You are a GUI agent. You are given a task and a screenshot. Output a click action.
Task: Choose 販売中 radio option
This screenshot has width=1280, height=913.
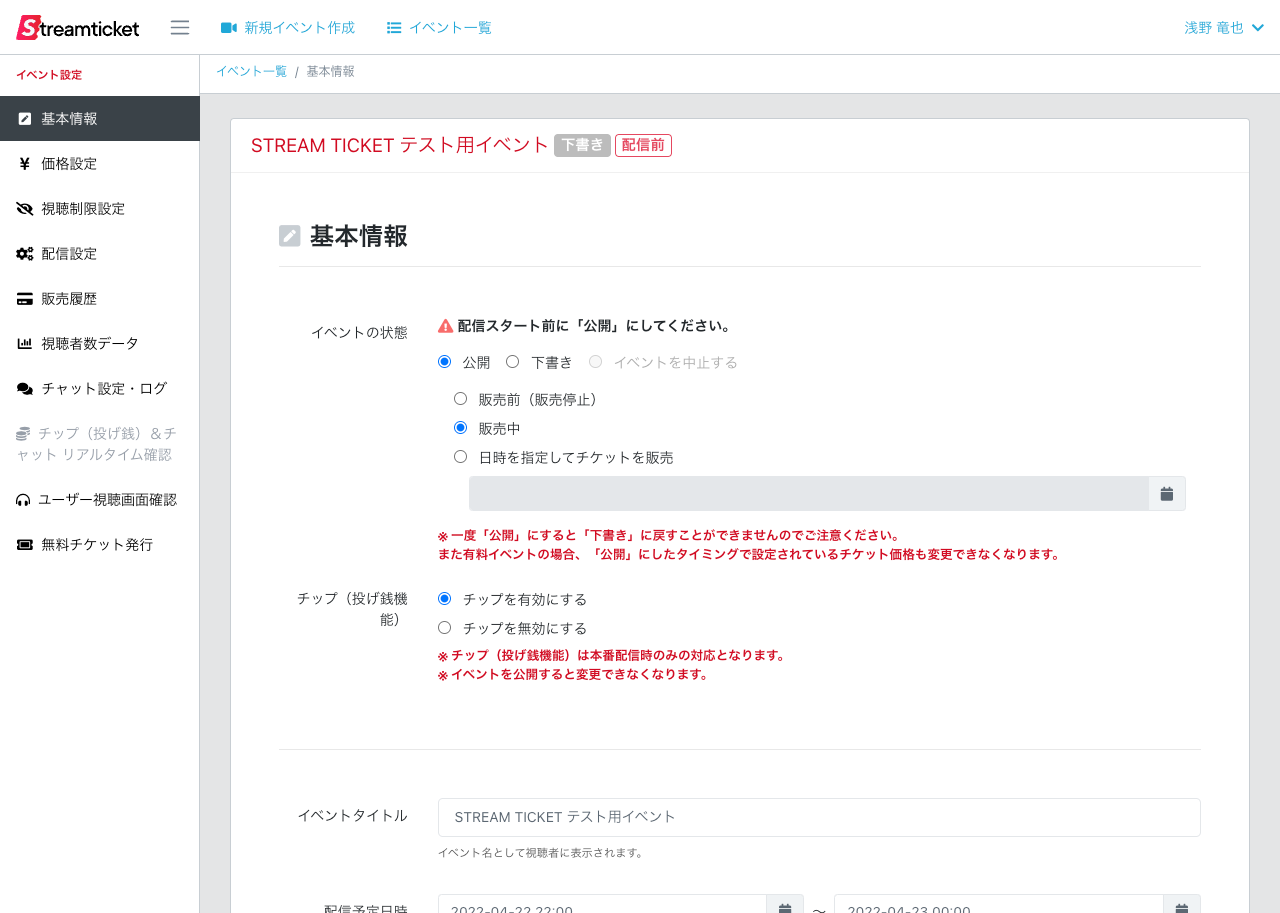coord(460,428)
